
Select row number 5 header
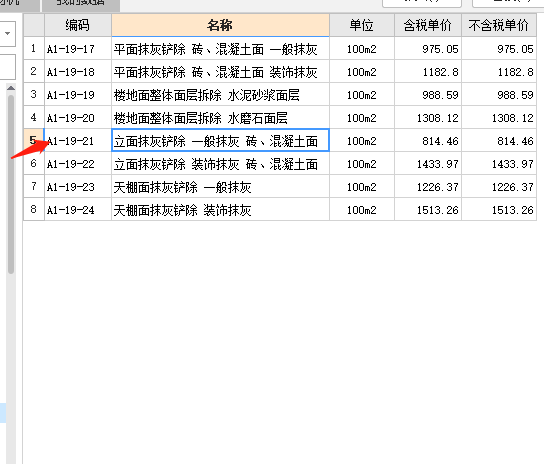(x=34, y=140)
